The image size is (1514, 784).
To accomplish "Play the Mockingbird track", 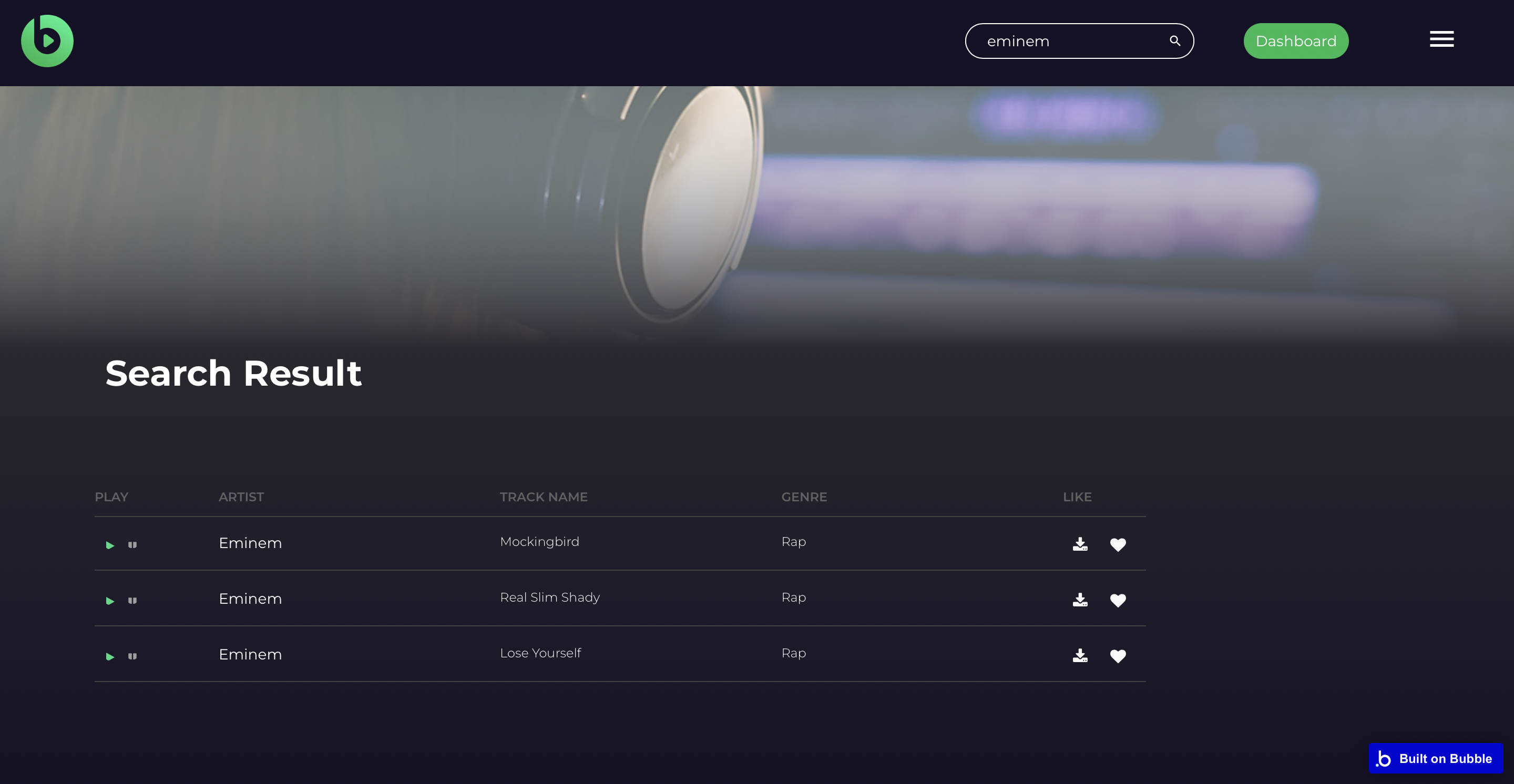I will pos(110,545).
